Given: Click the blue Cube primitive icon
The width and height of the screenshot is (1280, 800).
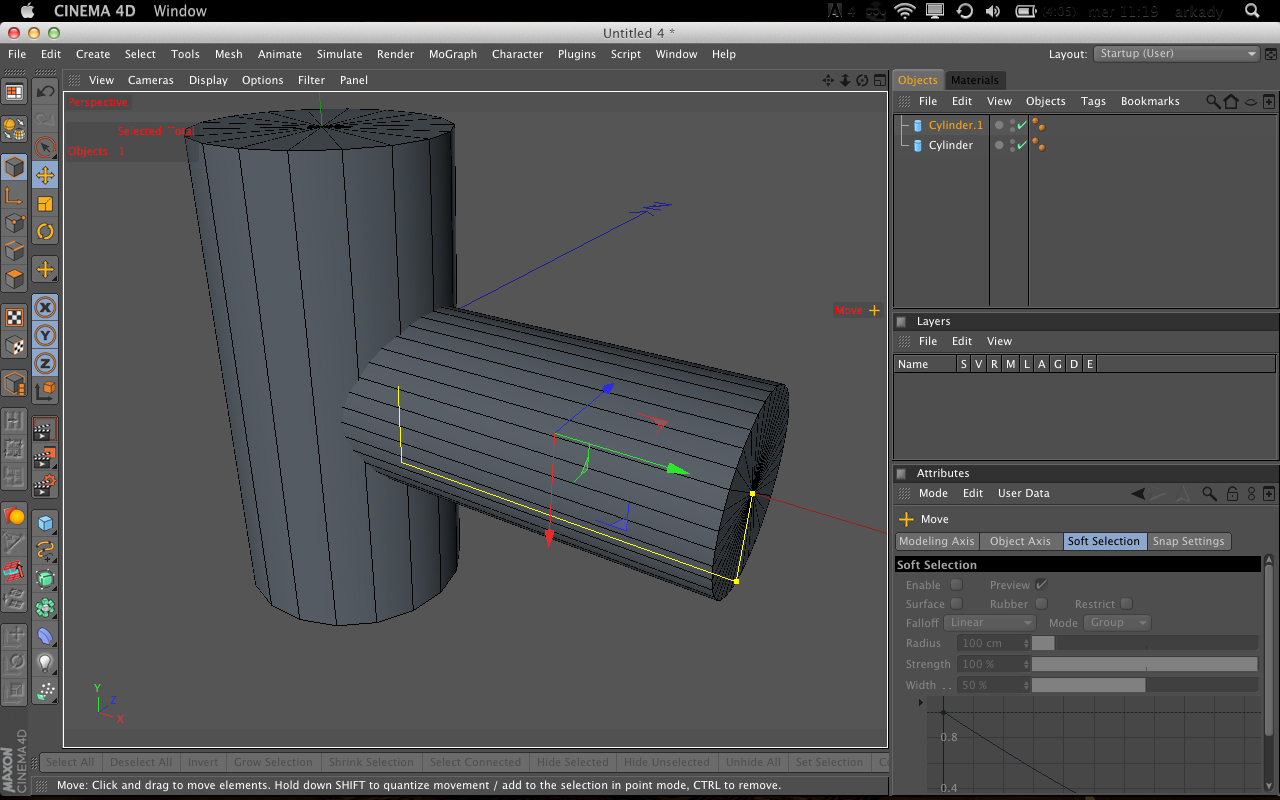Looking at the screenshot, I should (45, 523).
